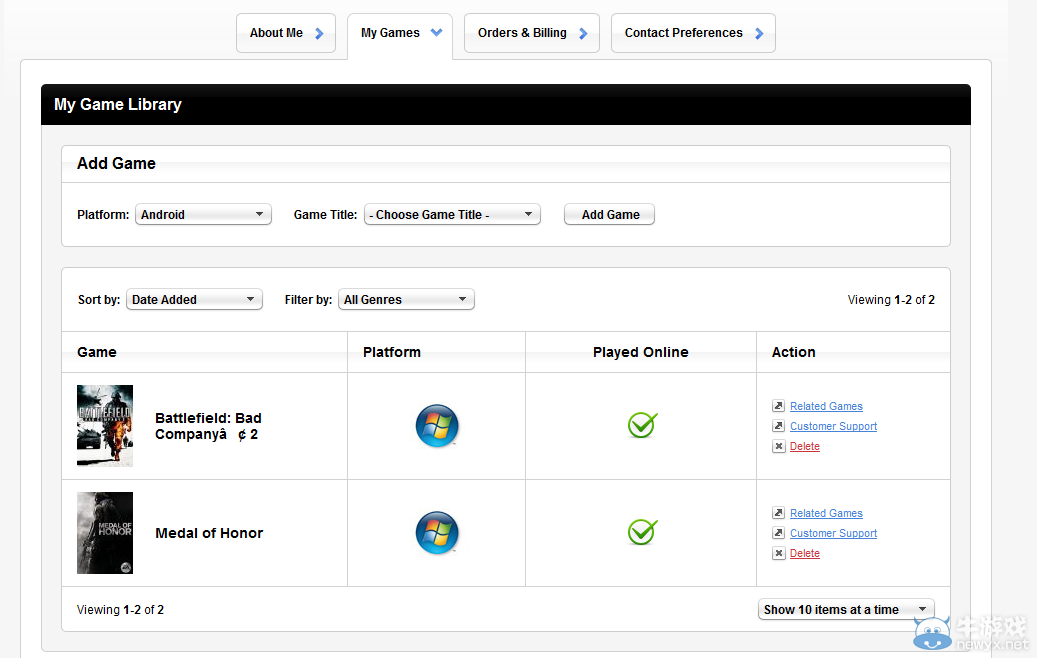Open the Platform dropdown showing Android
1037x658 pixels.
click(204, 214)
